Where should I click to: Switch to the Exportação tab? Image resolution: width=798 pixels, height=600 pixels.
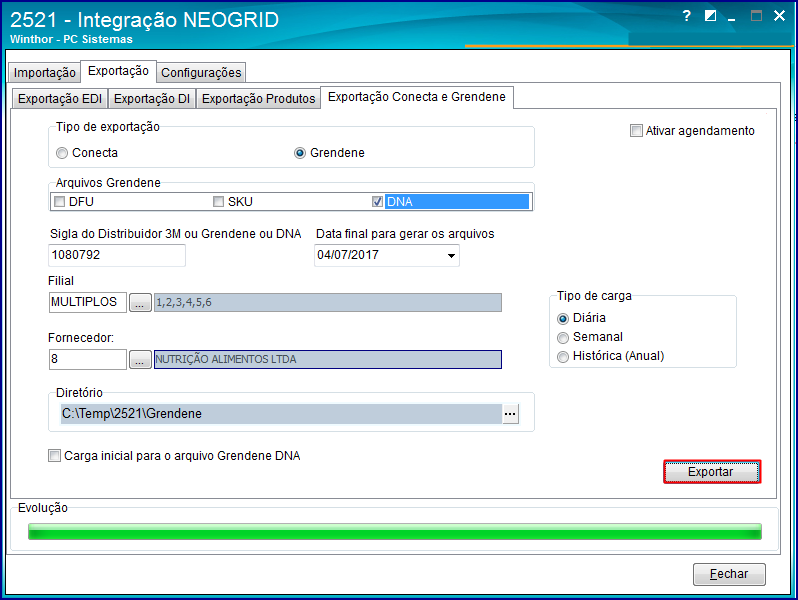(x=118, y=71)
